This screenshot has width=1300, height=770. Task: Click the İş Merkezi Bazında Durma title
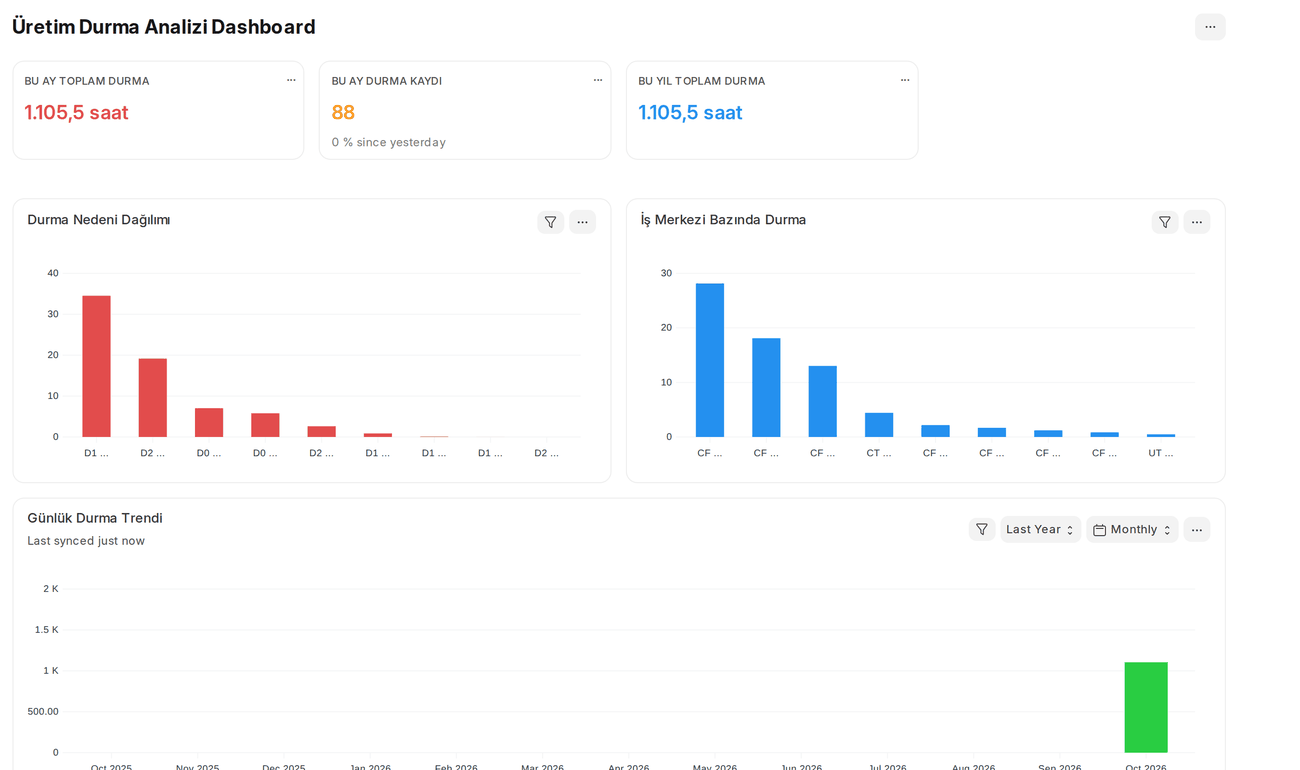(x=723, y=220)
